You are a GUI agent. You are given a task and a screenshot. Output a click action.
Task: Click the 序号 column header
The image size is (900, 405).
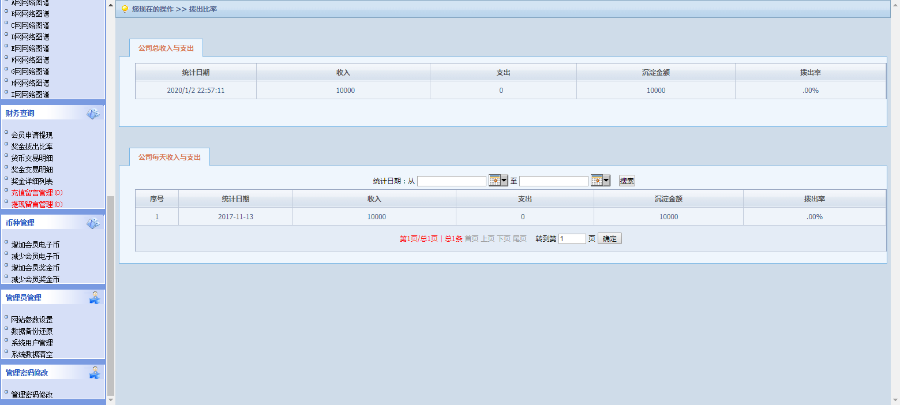tap(157, 199)
